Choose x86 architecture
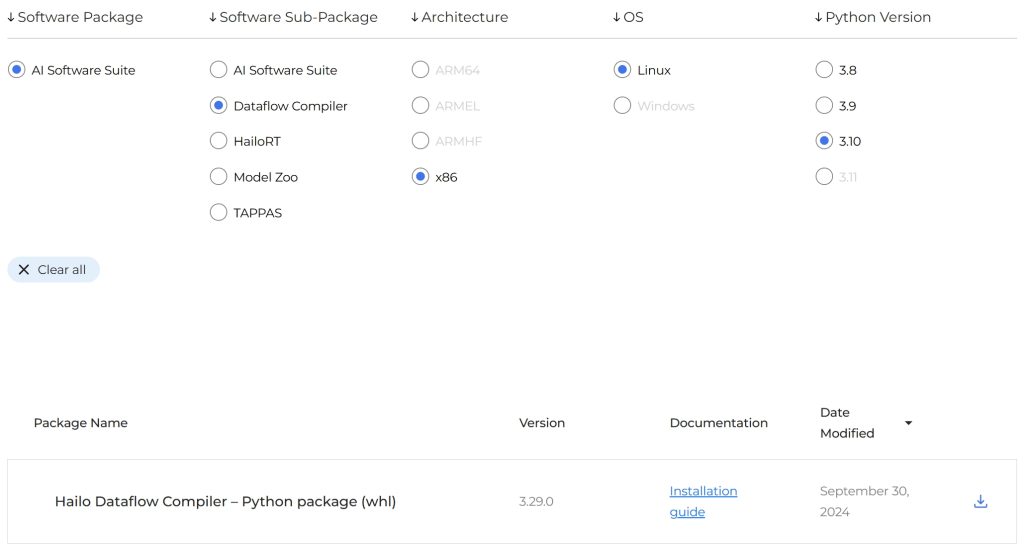The width and height of the screenshot is (1024, 554). pyautogui.click(x=421, y=177)
